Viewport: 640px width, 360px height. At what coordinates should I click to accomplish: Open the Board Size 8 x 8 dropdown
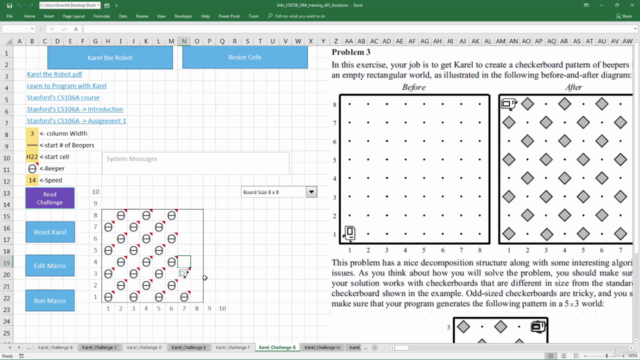(x=311, y=192)
